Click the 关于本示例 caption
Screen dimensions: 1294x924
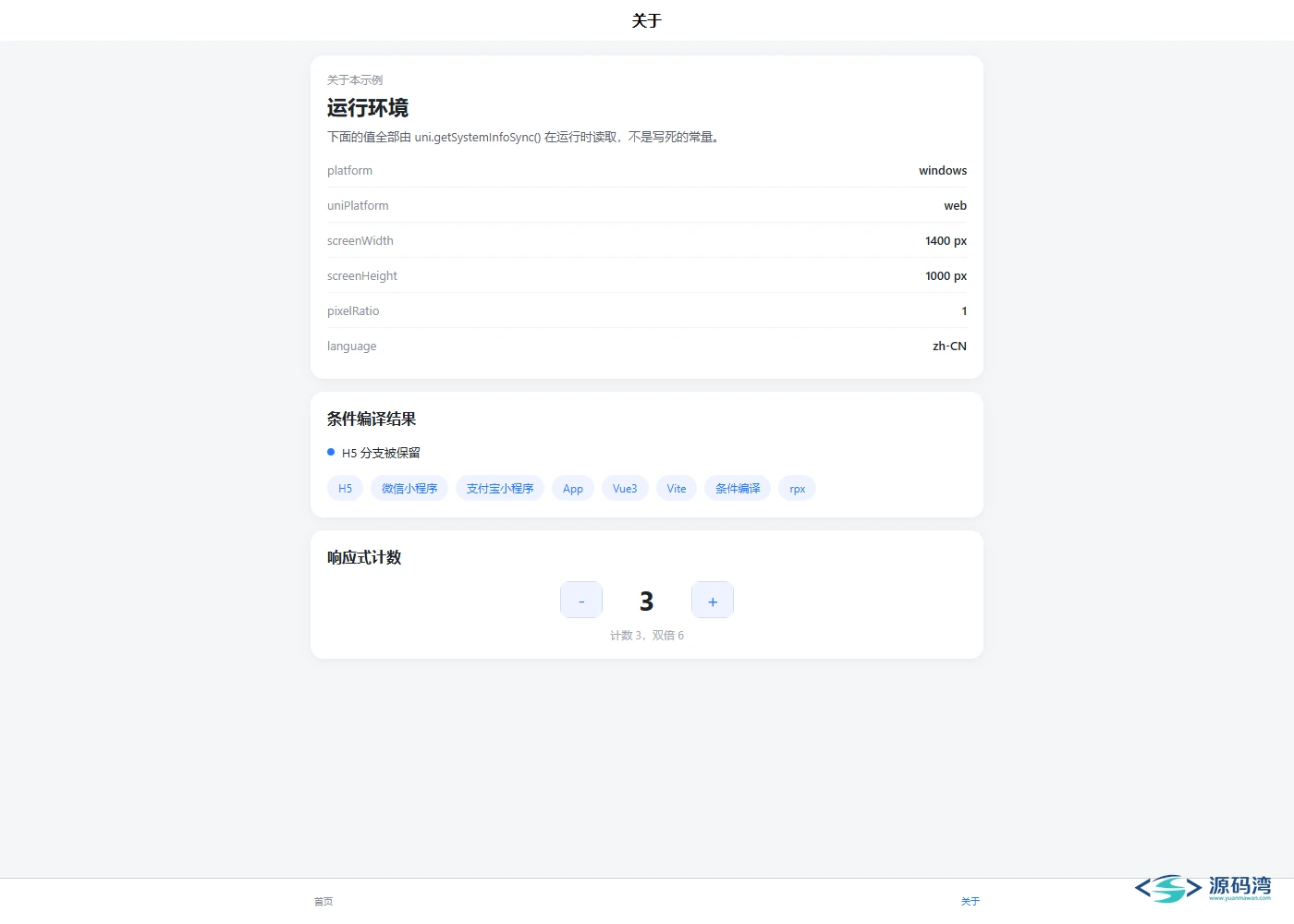355,79
